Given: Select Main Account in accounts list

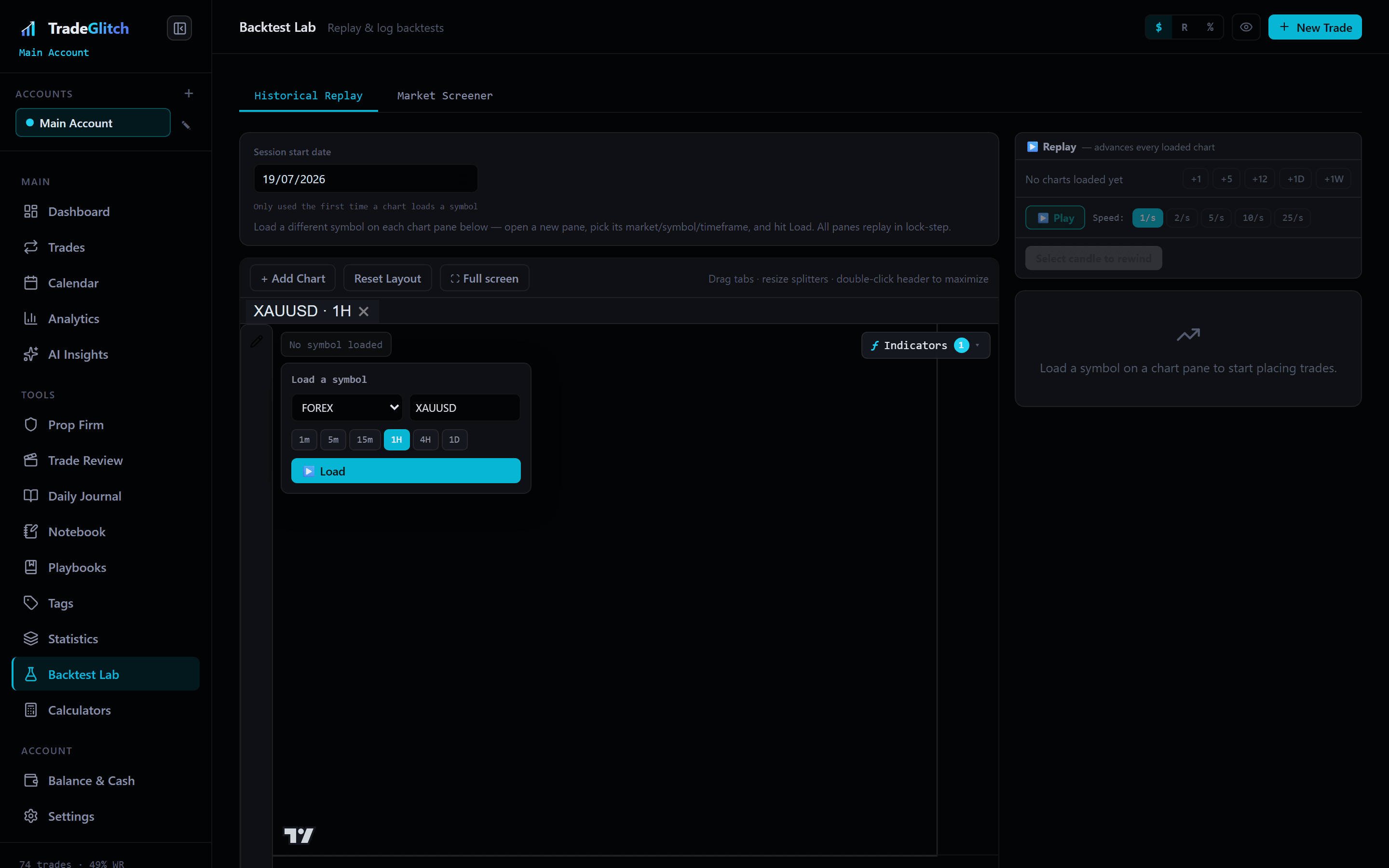Looking at the screenshot, I should pyautogui.click(x=93, y=123).
